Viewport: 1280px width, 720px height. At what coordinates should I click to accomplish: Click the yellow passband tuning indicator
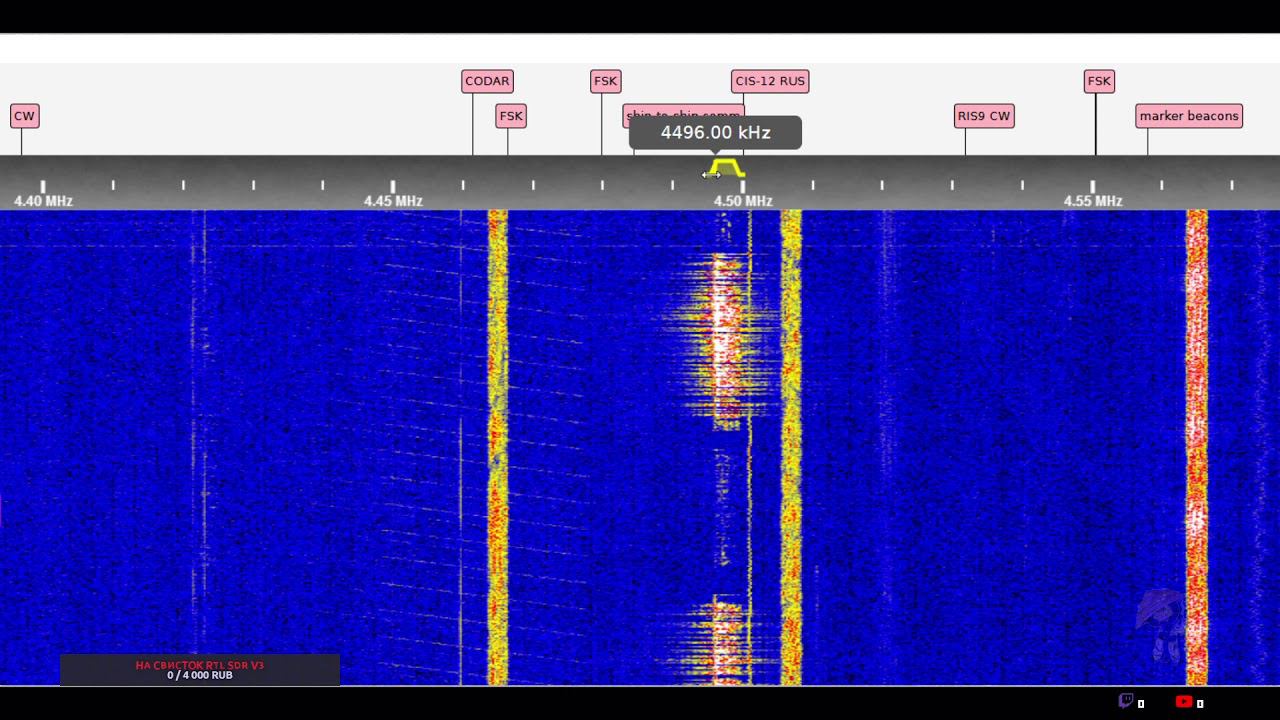tap(727, 167)
